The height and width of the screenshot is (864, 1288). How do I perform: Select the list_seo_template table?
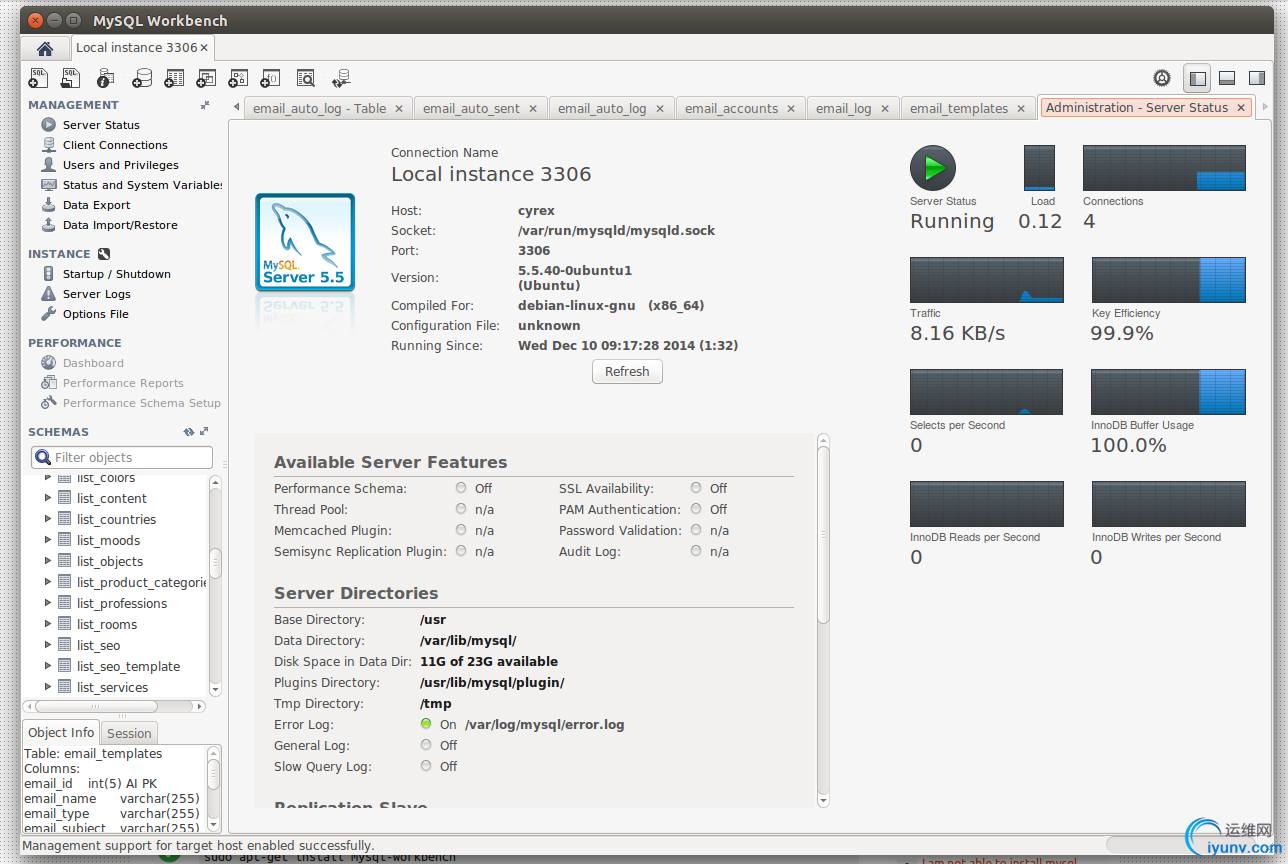pyautogui.click(x=128, y=667)
